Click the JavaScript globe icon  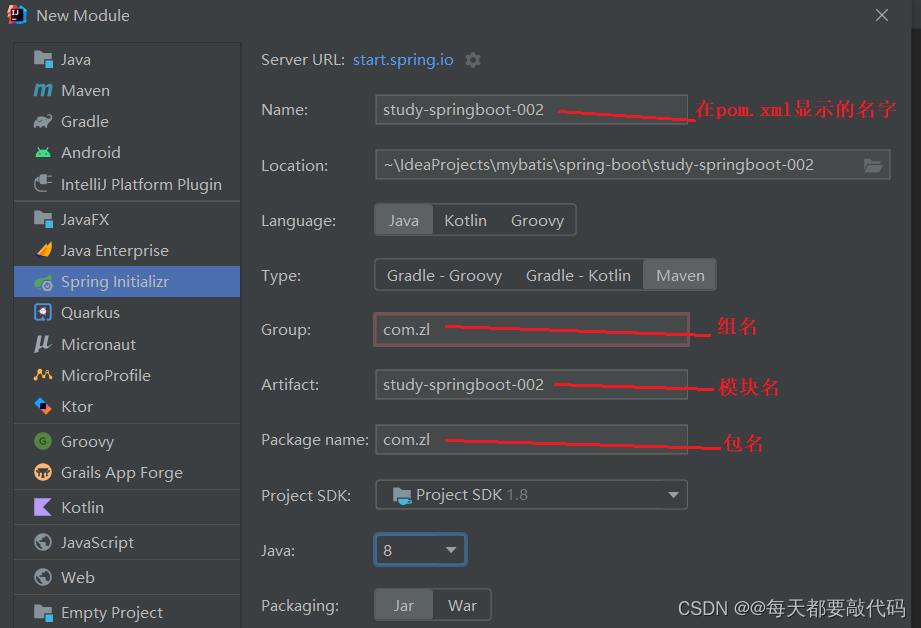click(43, 542)
